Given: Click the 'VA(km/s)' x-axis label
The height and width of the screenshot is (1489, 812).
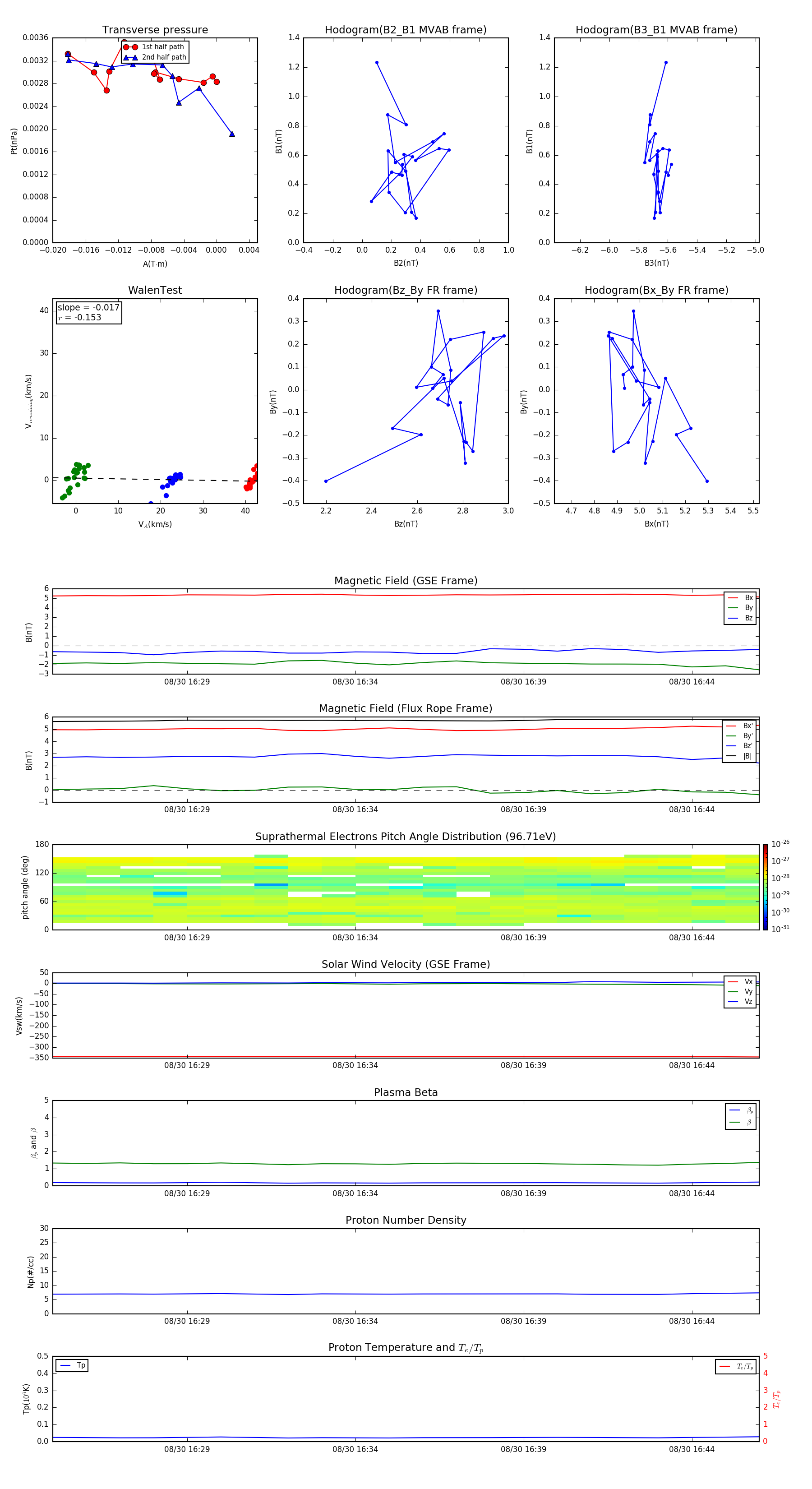Looking at the screenshot, I should [155, 524].
